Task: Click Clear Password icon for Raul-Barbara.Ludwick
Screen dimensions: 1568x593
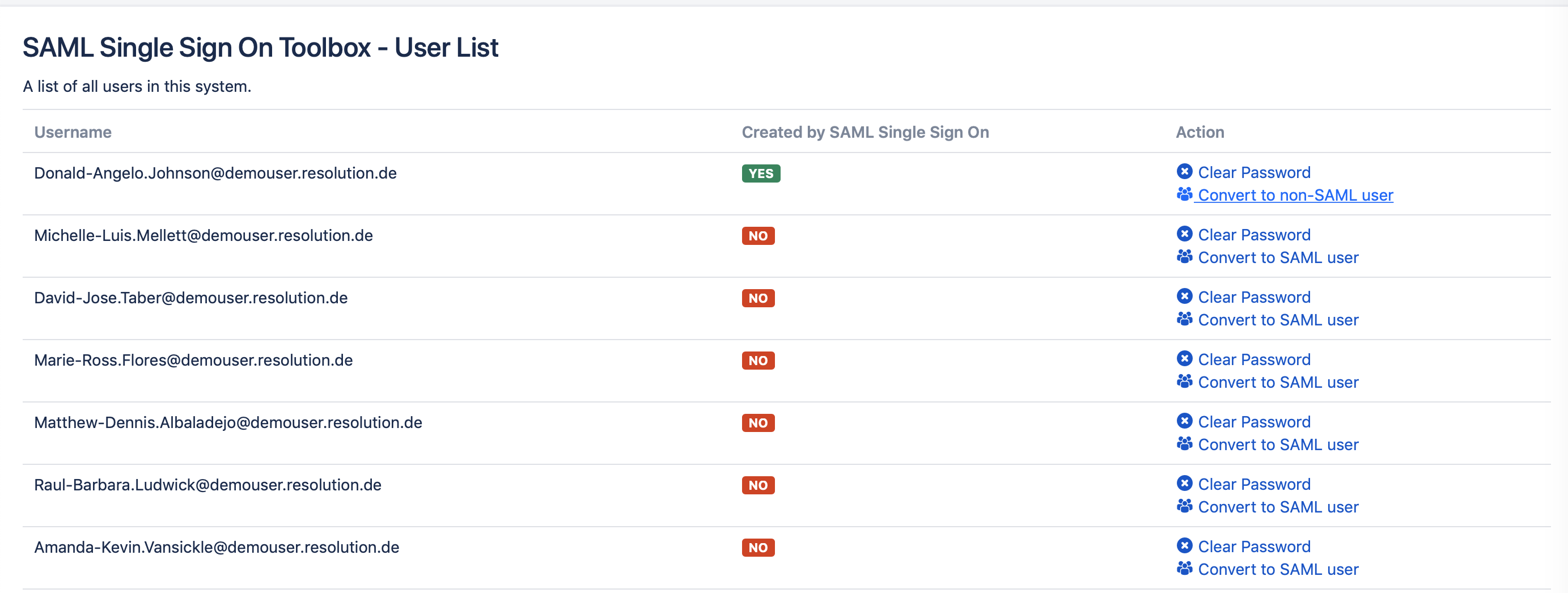Action: pyautogui.click(x=1184, y=484)
